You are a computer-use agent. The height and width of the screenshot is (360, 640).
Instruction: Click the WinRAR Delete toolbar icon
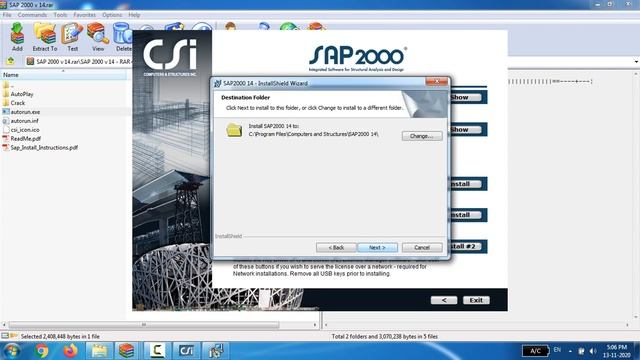tap(122, 37)
